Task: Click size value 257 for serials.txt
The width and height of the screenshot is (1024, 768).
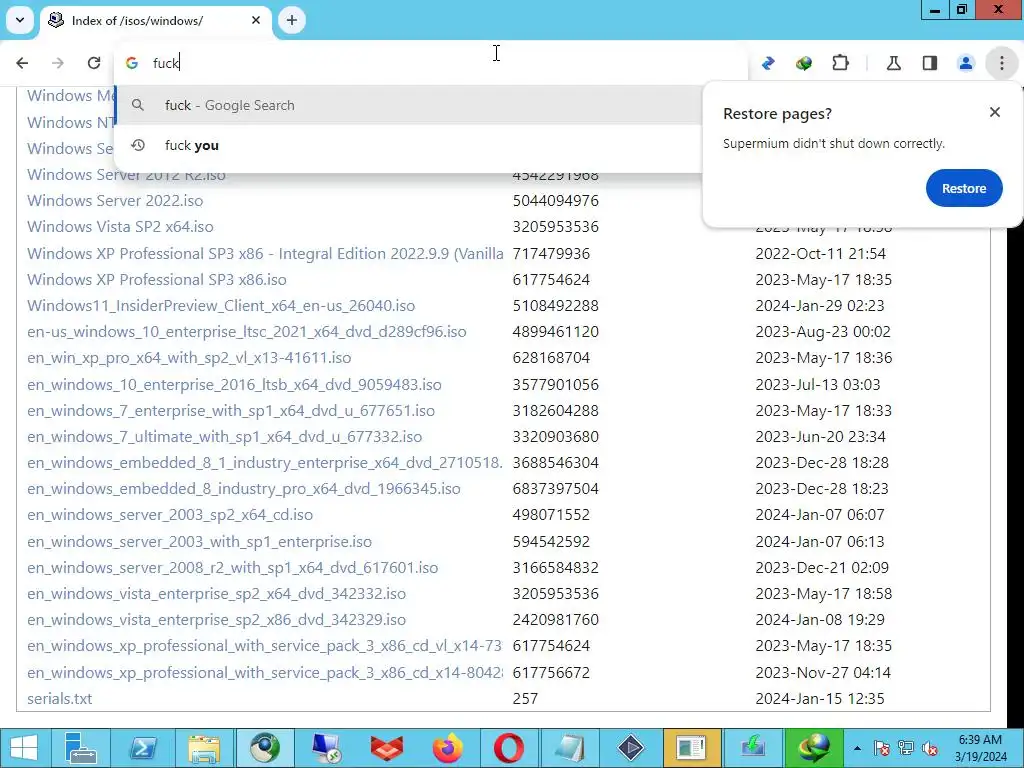Action: [x=525, y=699]
